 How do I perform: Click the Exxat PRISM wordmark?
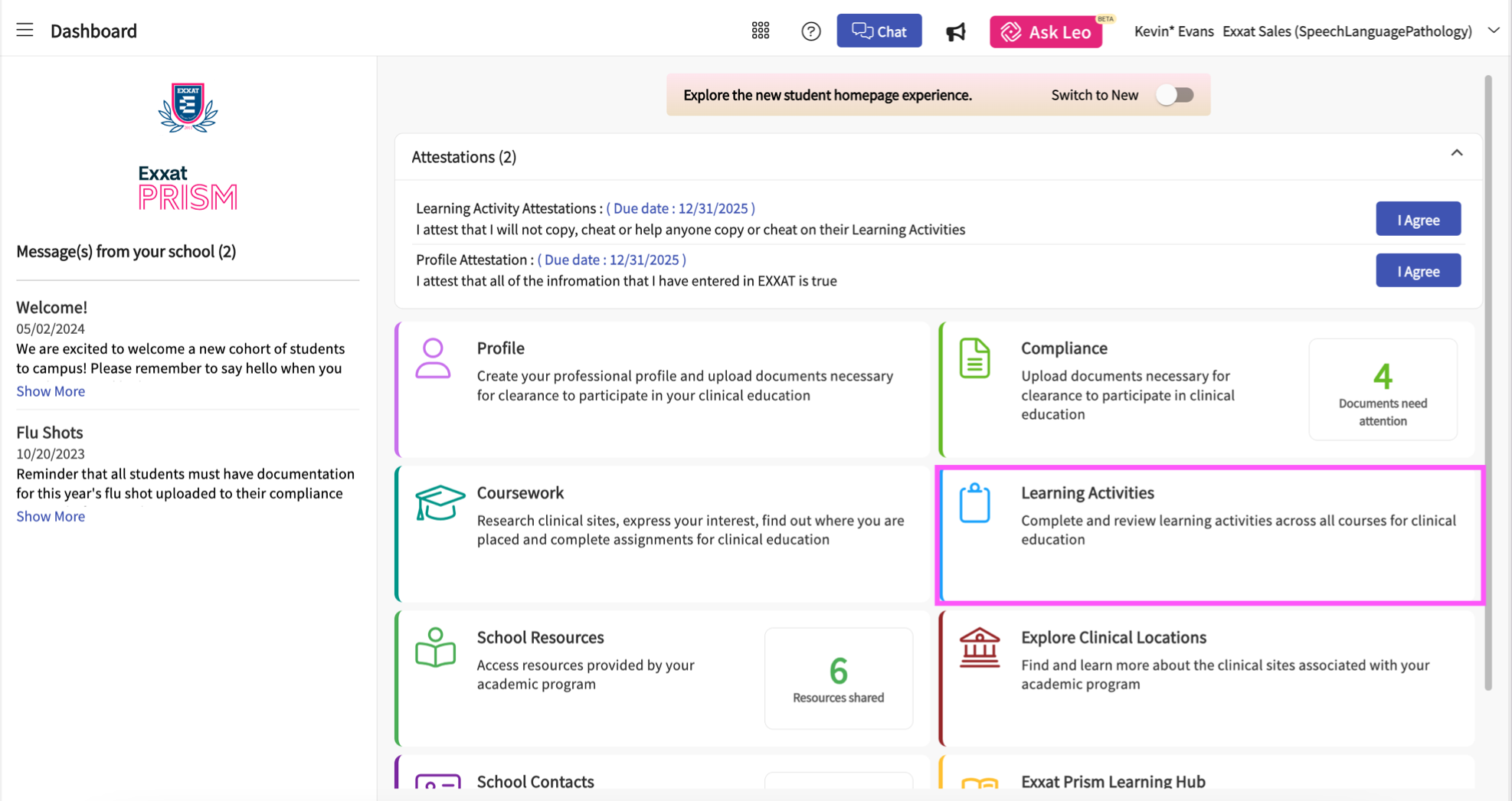pyautogui.click(x=188, y=188)
